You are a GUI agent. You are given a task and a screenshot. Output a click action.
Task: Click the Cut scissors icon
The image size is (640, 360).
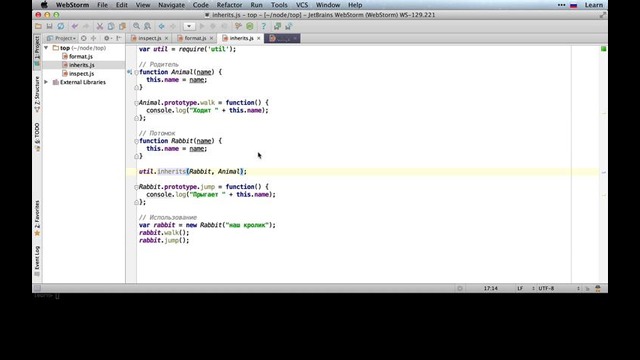(x=100, y=26)
